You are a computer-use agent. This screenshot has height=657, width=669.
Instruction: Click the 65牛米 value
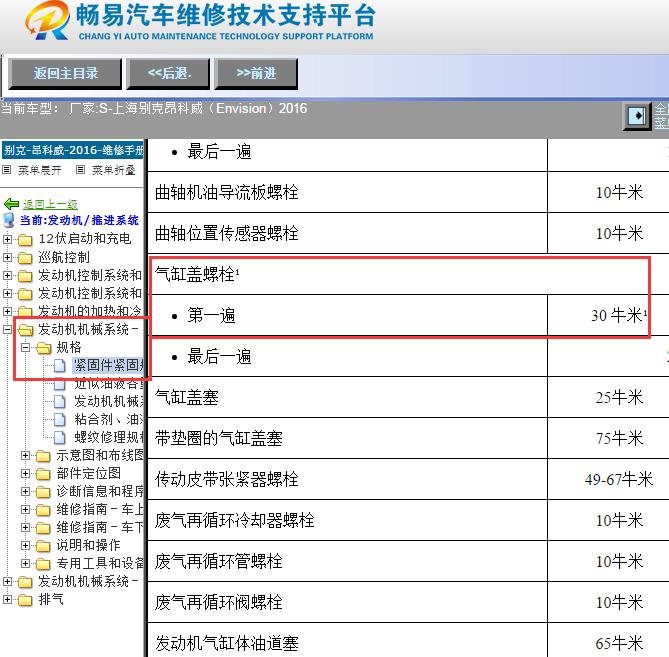tap(619, 643)
